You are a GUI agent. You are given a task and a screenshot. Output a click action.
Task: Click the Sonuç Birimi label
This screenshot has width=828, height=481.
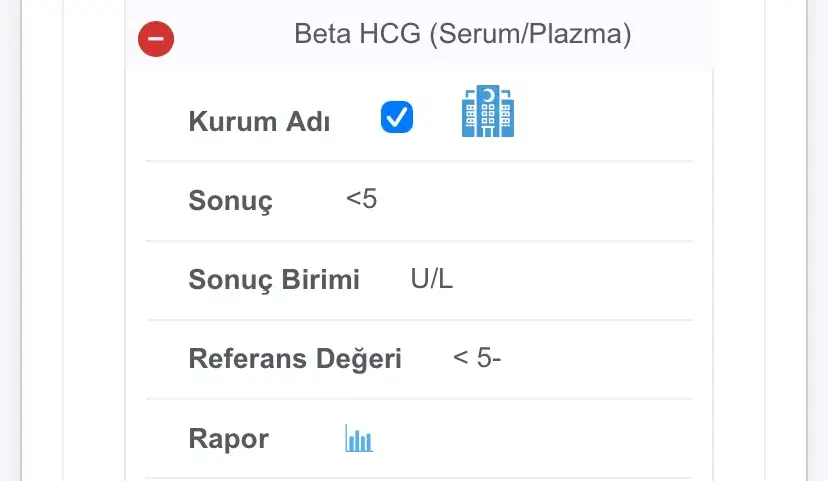click(x=274, y=279)
